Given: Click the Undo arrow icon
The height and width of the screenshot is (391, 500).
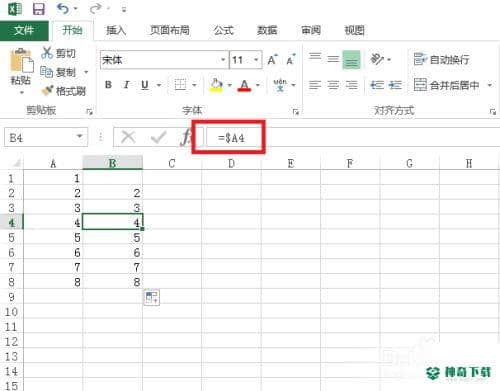Looking at the screenshot, I should click(x=63, y=9).
